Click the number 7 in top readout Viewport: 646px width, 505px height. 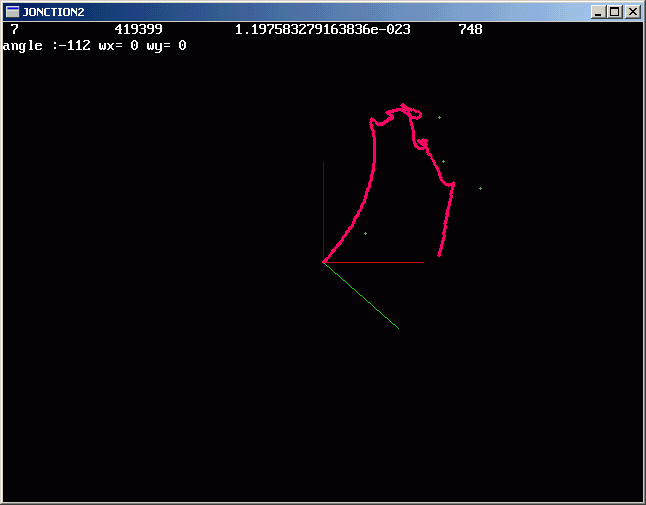pos(14,30)
